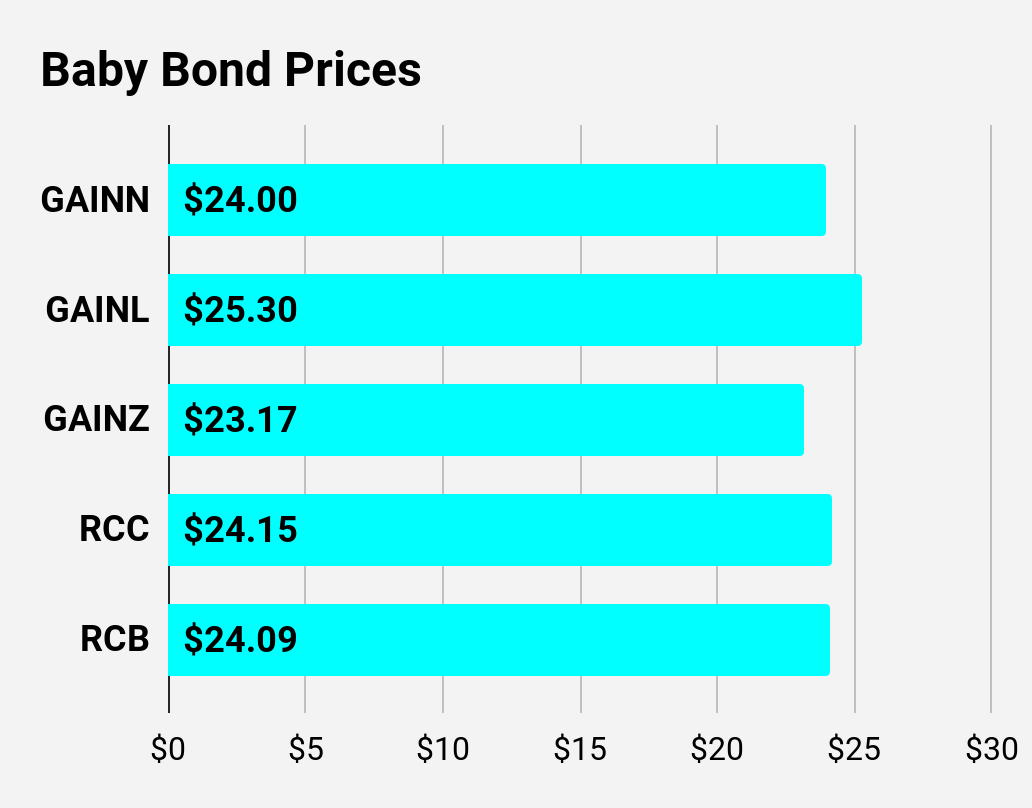The width and height of the screenshot is (1032, 808).
Task: Select the $15 axis tick label
Action: pos(579,749)
